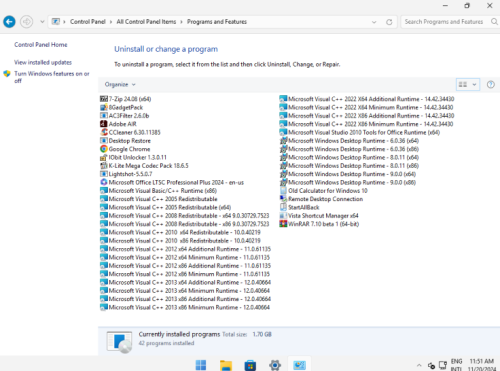Select the Lightshot-5.5.0.7 icon

(104, 174)
